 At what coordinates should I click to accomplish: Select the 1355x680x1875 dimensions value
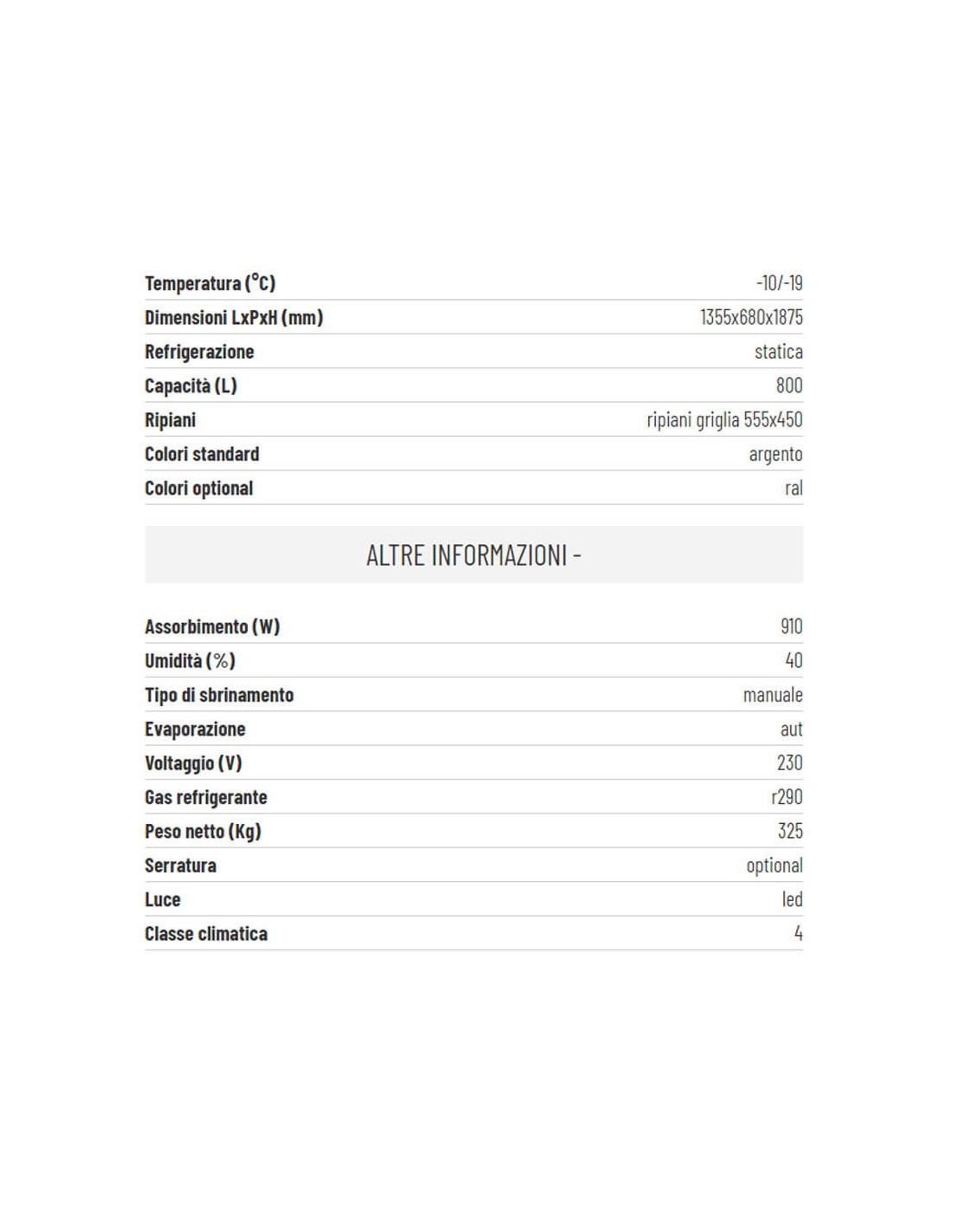click(751, 317)
